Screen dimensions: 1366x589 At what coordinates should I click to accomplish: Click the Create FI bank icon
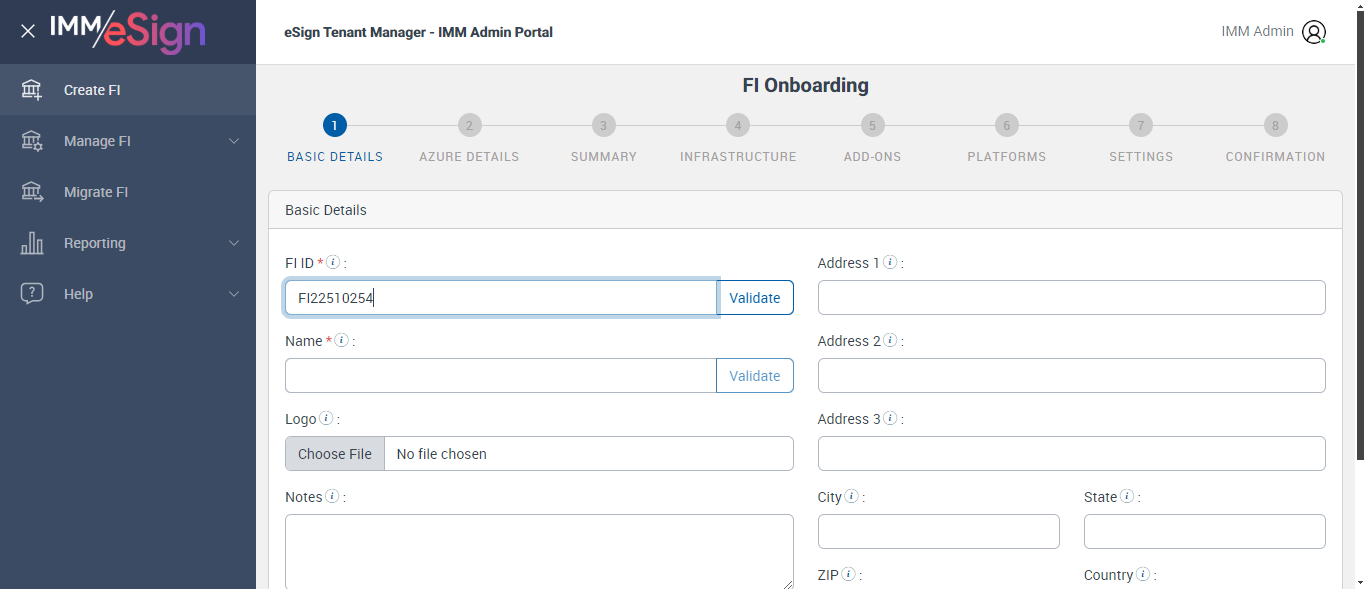tap(32, 90)
